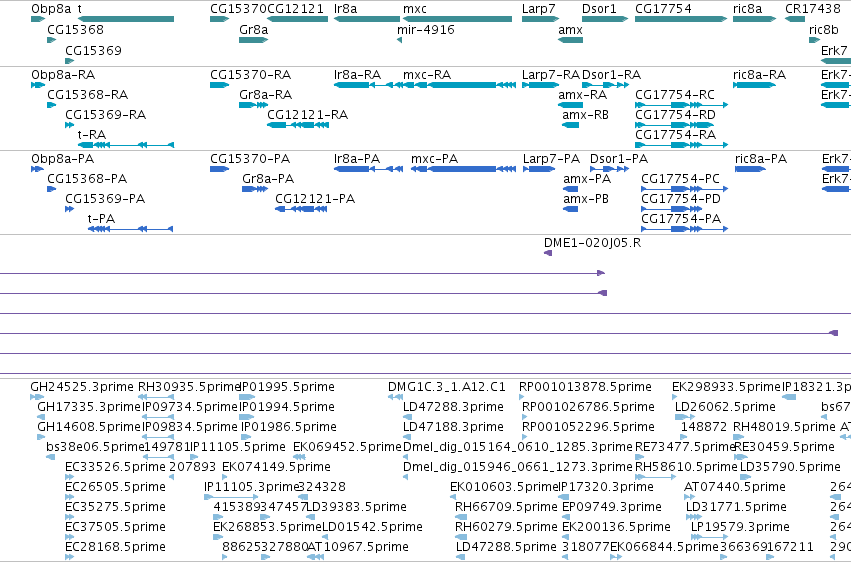Select the amx gene label
Screen dimensions: 851x562
click(x=570, y=29)
